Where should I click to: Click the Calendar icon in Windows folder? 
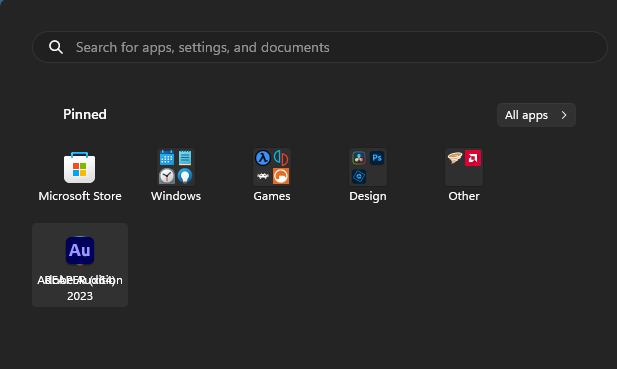click(167, 158)
